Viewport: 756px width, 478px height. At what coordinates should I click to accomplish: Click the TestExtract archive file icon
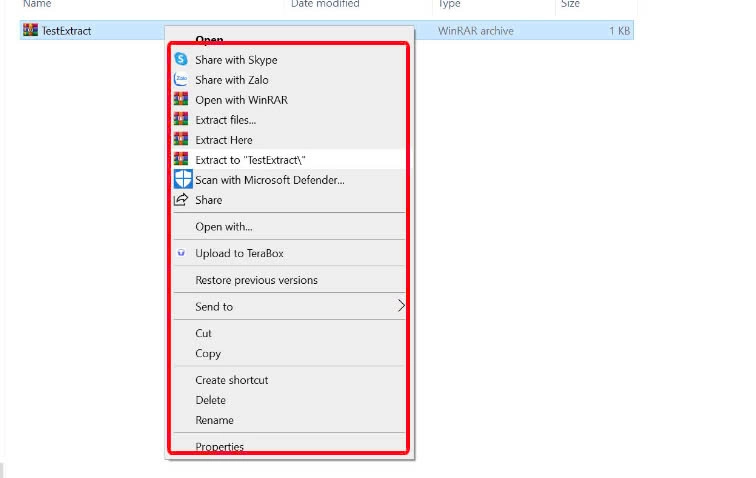pos(30,30)
